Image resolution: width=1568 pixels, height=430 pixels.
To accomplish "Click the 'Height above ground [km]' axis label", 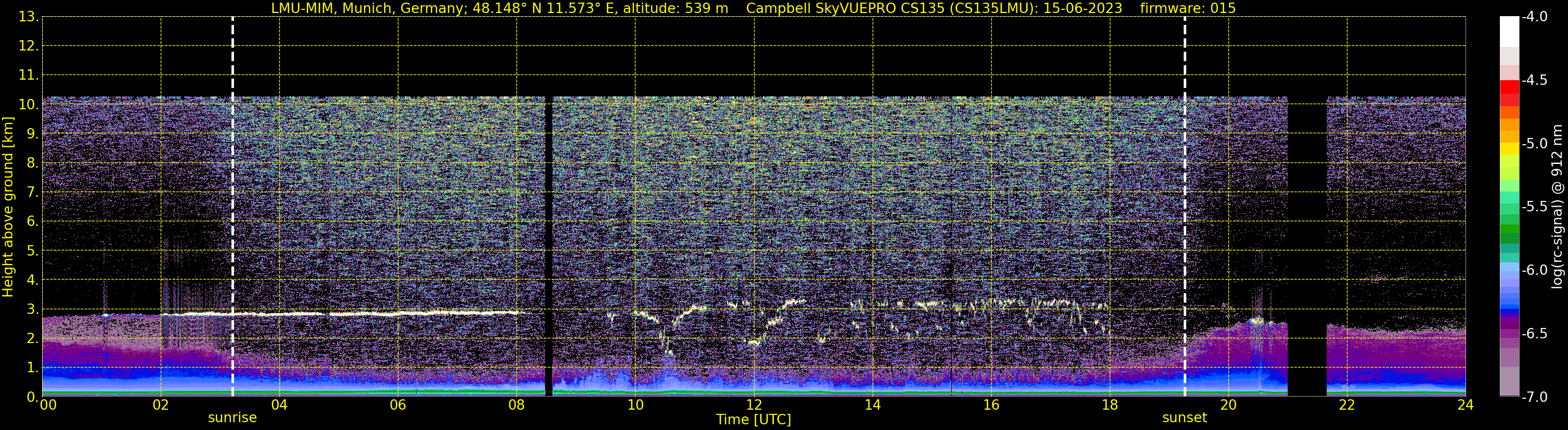I will click(x=8, y=207).
